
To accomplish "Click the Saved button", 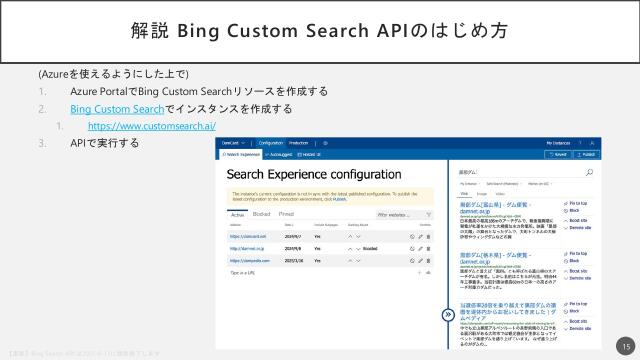I will 558,155.
